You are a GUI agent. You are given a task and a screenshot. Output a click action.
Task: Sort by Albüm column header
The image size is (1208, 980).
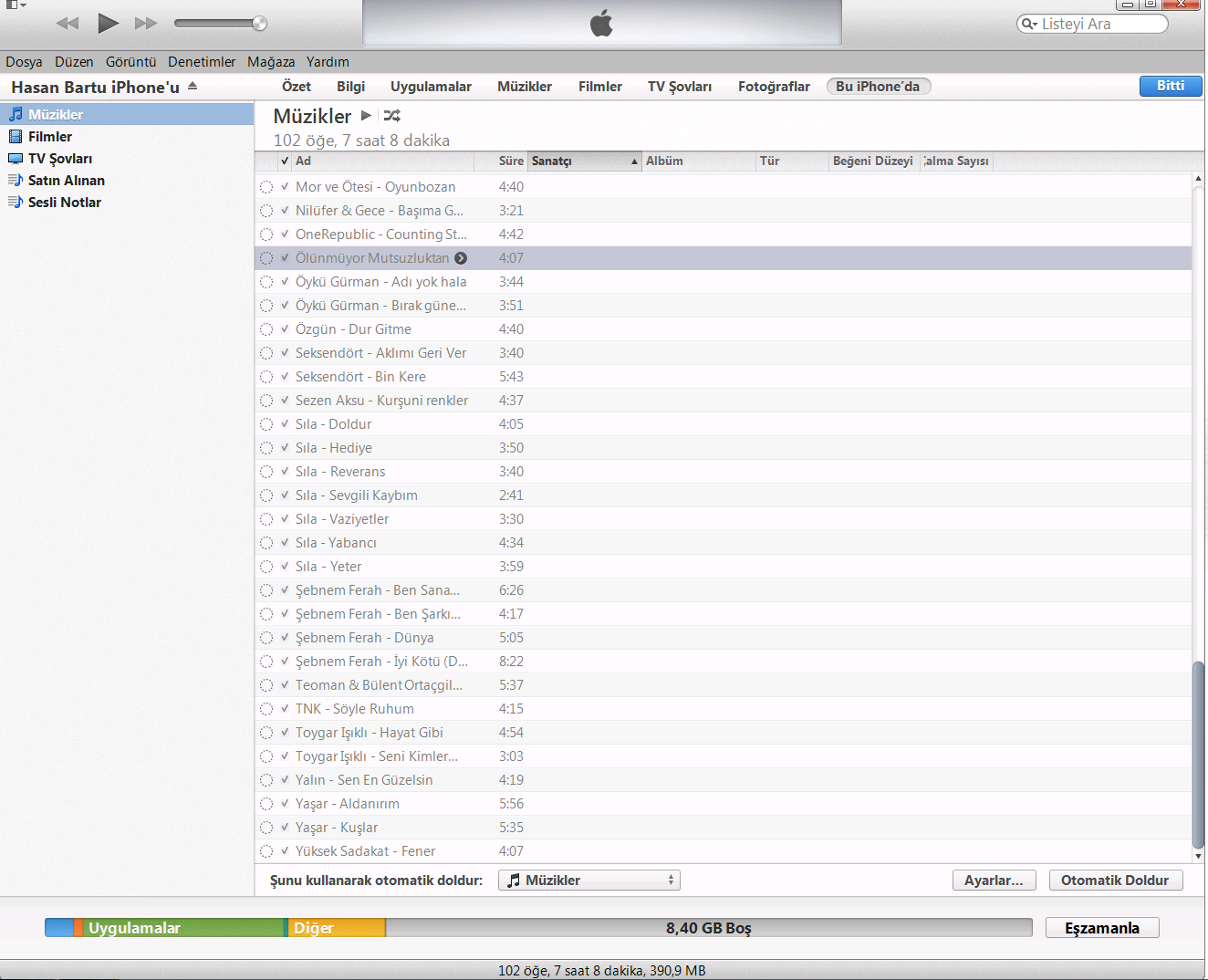click(699, 161)
